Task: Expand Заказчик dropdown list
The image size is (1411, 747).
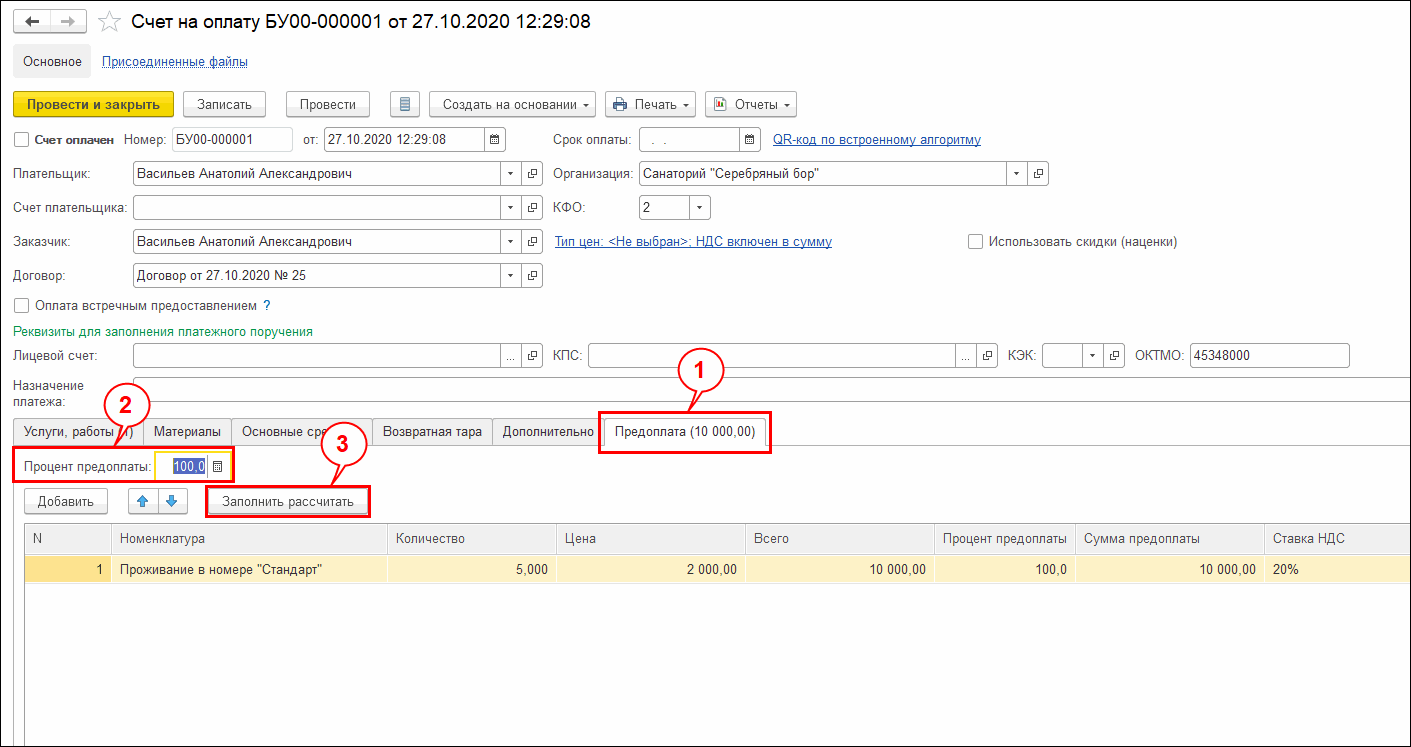Action: [511, 242]
